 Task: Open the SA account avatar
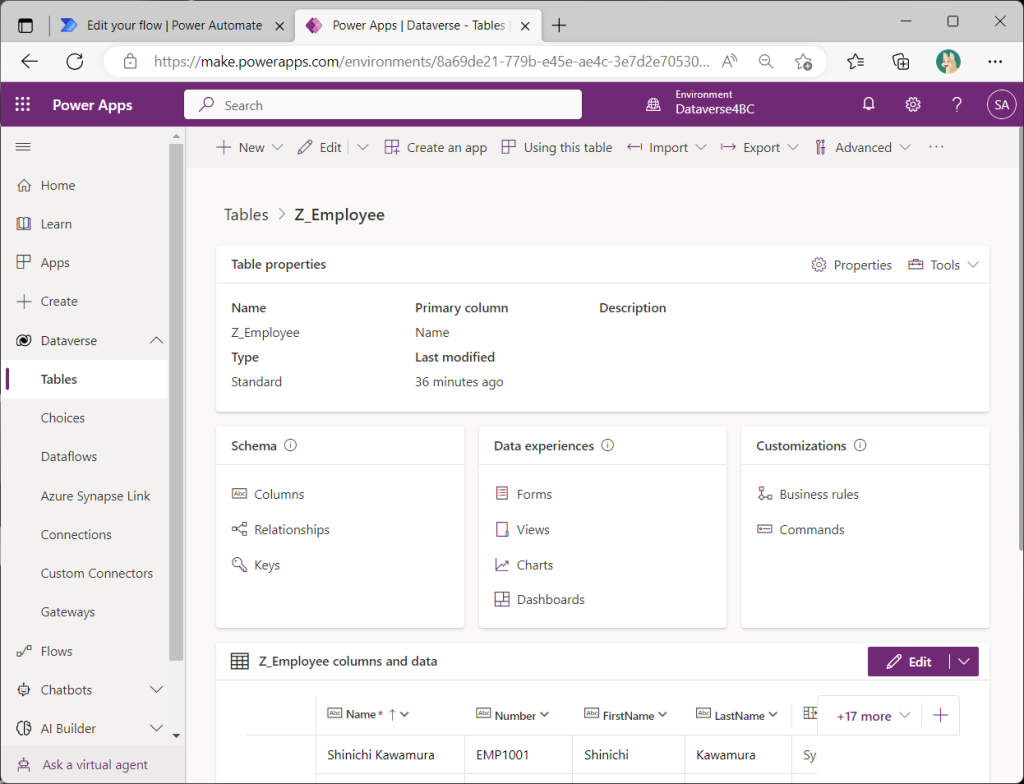coord(1000,105)
